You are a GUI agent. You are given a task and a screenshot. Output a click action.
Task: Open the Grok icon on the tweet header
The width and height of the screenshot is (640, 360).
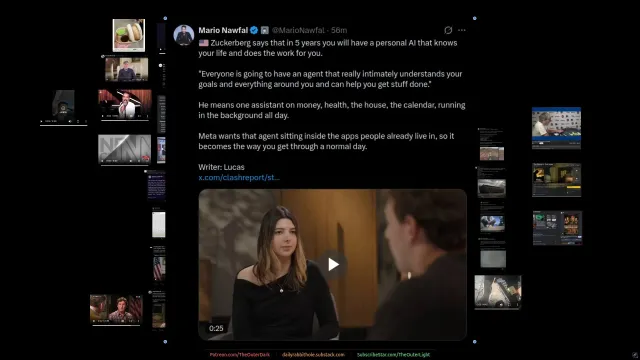(x=448, y=30)
